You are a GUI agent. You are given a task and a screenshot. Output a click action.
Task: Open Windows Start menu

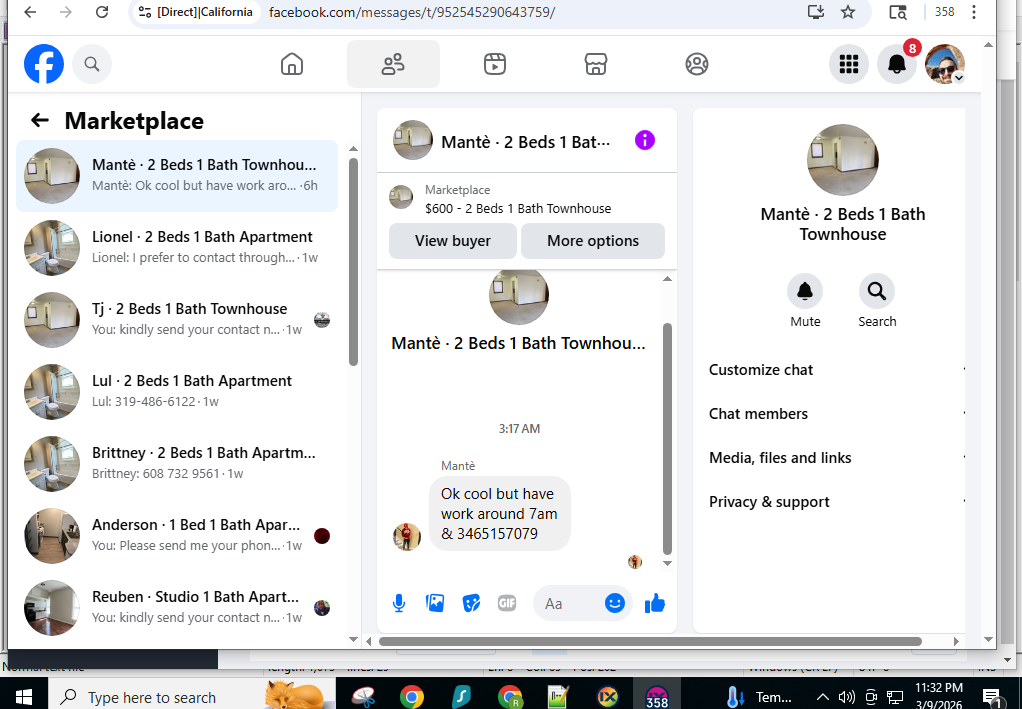tap(23, 697)
